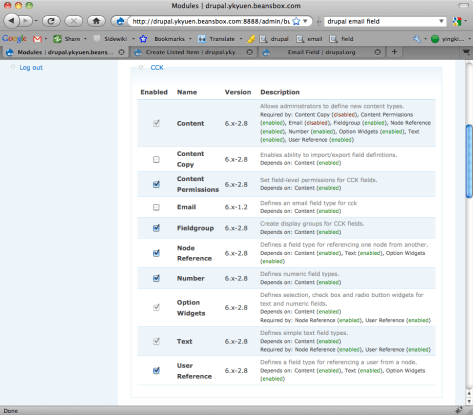
Task: Click the URL address field
Action: (x=211, y=21)
